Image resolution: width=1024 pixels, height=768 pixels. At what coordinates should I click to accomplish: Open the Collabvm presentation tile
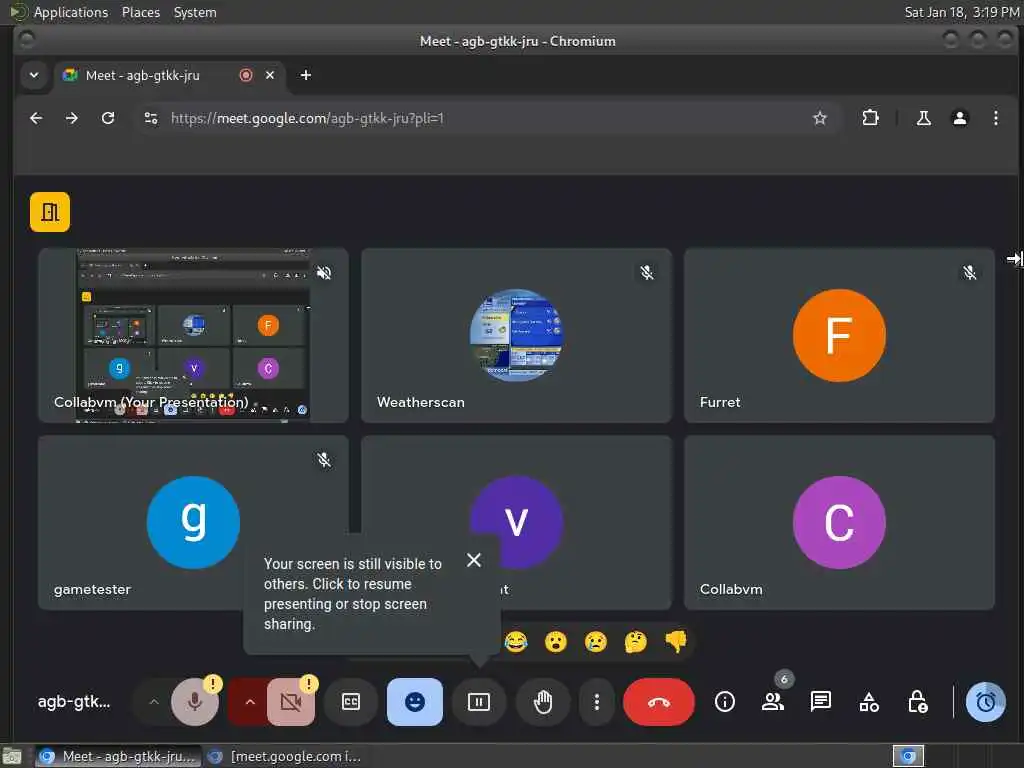pos(193,335)
